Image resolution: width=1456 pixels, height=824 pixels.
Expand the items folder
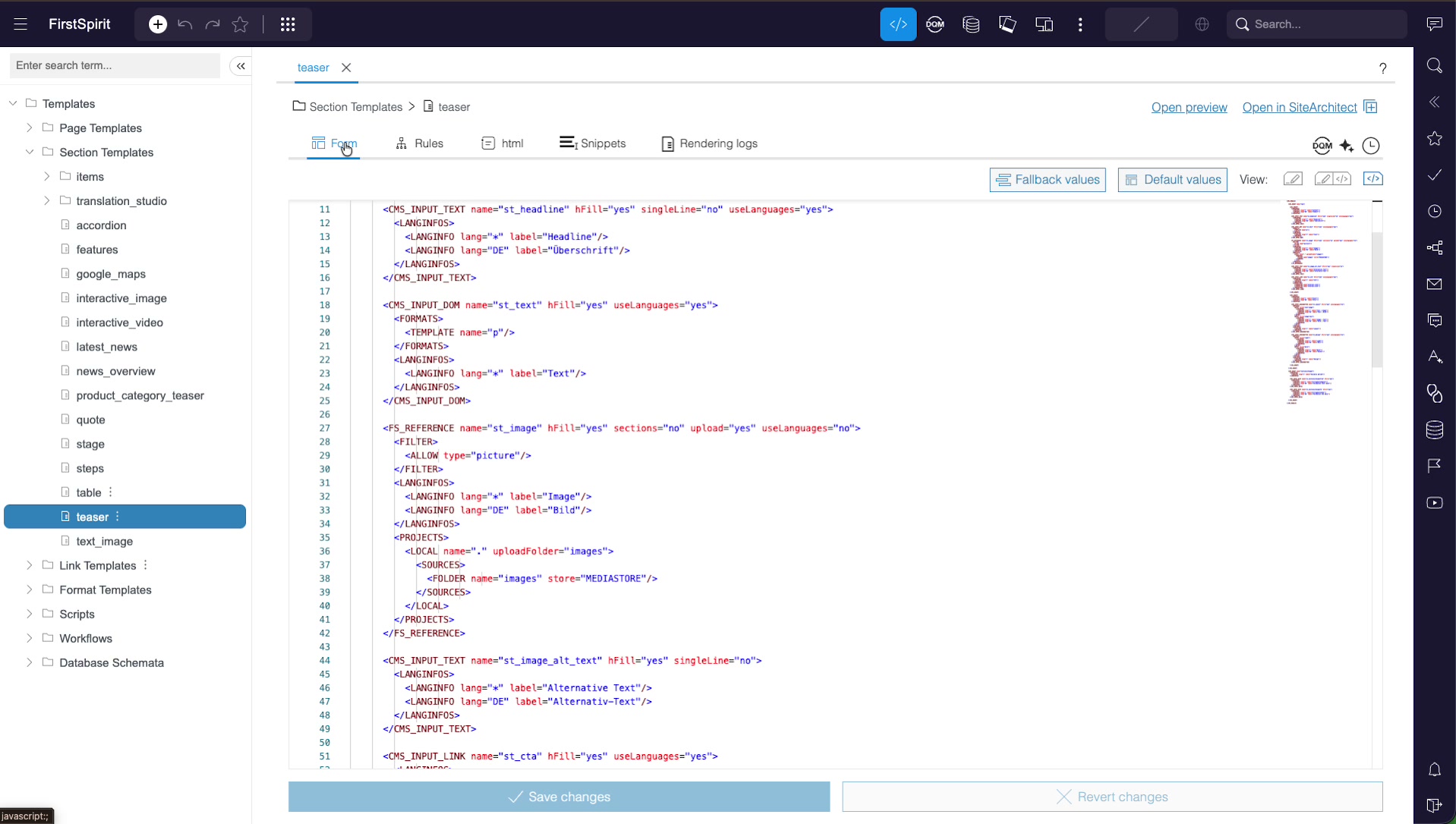[x=46, y=176]
